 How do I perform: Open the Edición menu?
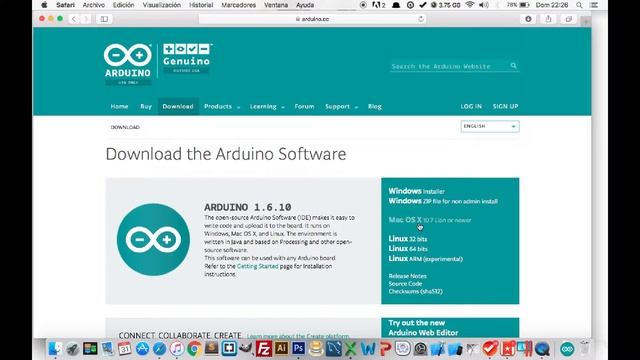pos(123,5)
